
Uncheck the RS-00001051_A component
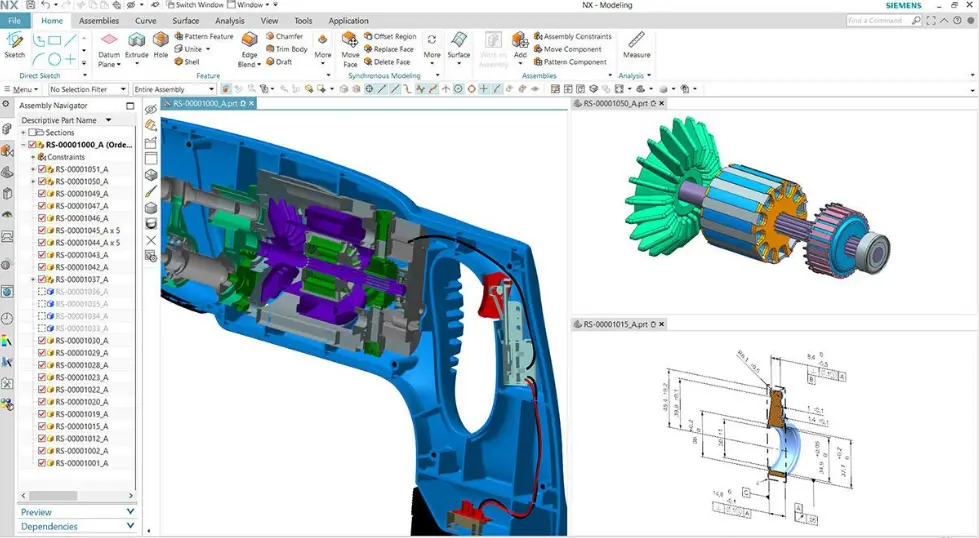42,169
